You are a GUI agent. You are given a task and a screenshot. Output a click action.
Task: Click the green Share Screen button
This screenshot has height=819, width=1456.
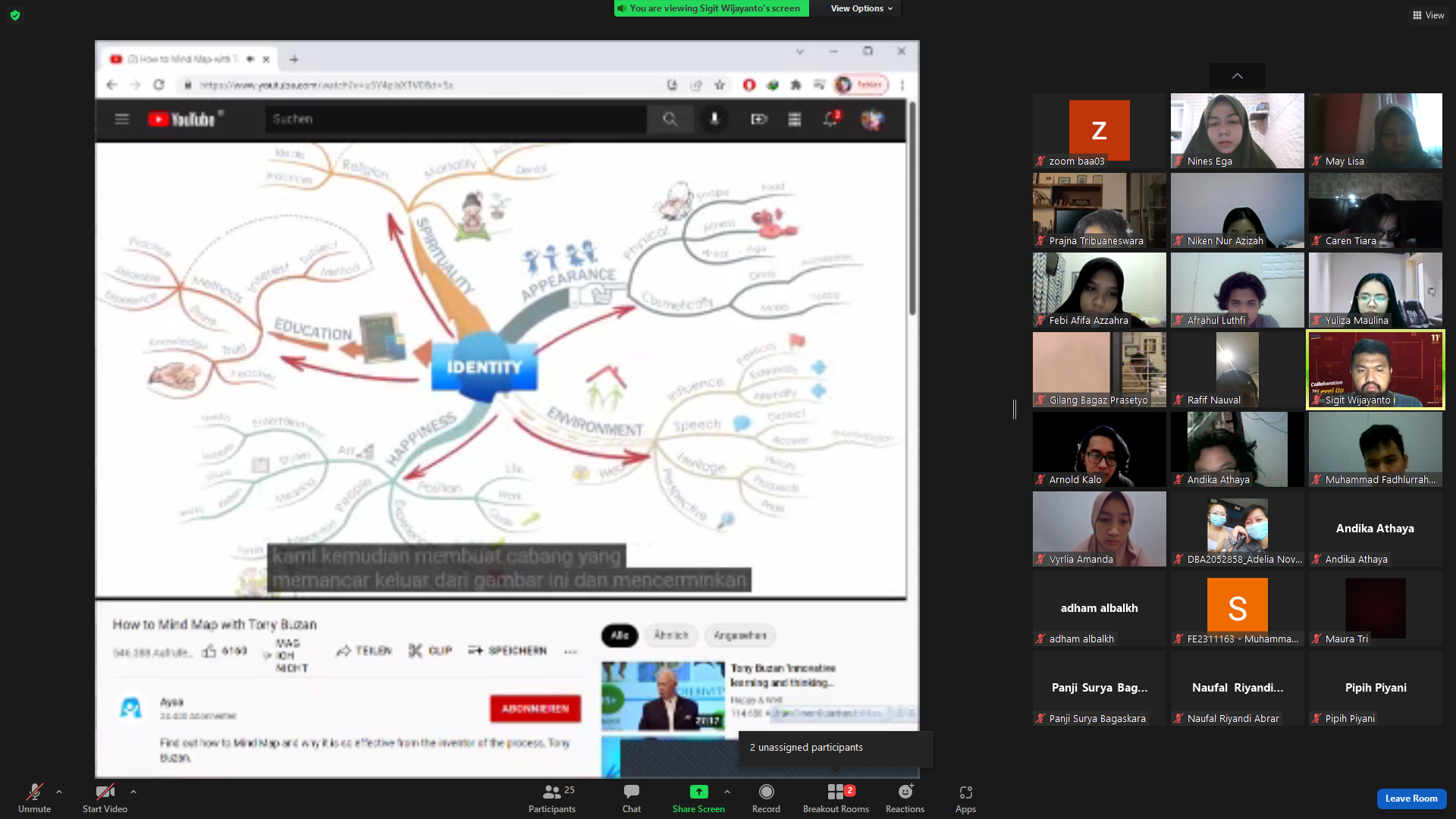point(698,798)
